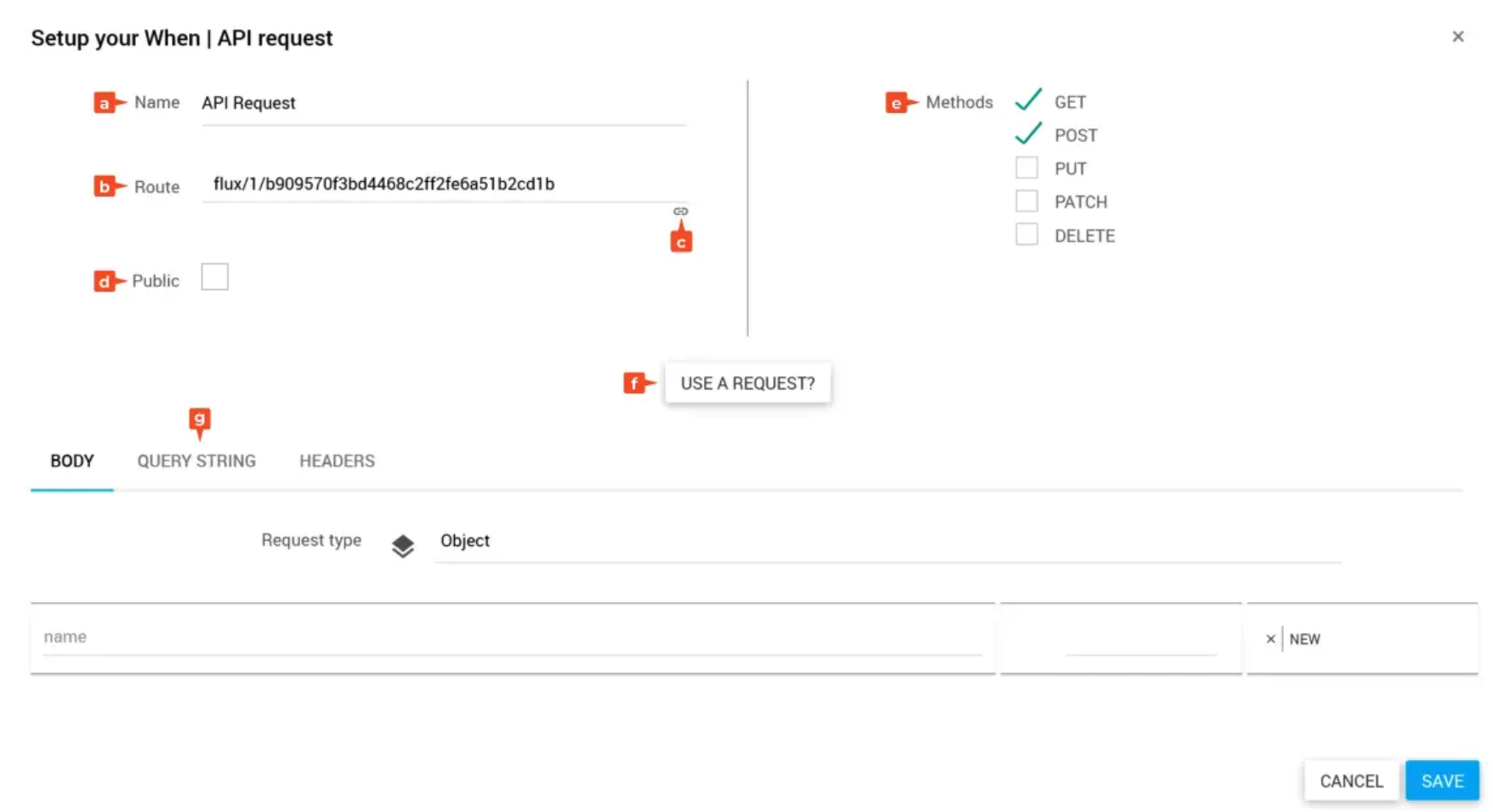Enable the DELETE method checkbox

pyautogui.click(x=1026, y=235)
